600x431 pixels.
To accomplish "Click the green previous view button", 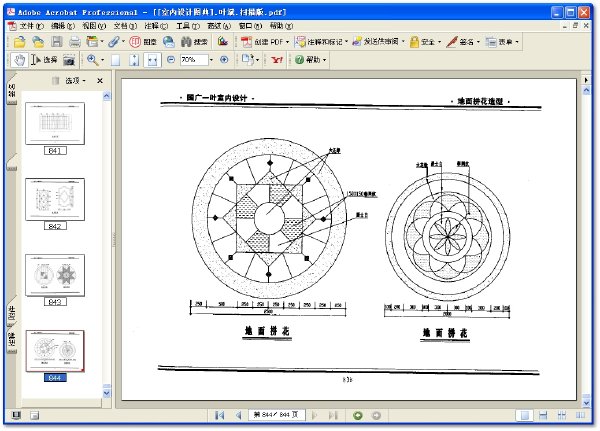I will tap(358, 415).
